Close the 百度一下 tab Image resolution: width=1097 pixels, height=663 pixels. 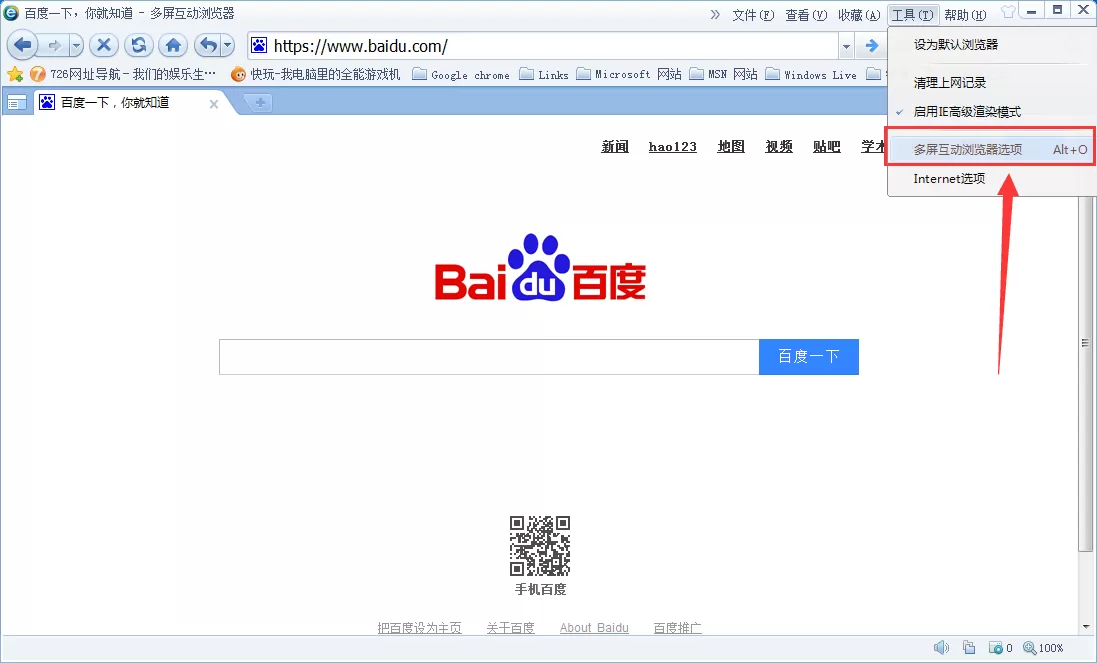point(214,104)
